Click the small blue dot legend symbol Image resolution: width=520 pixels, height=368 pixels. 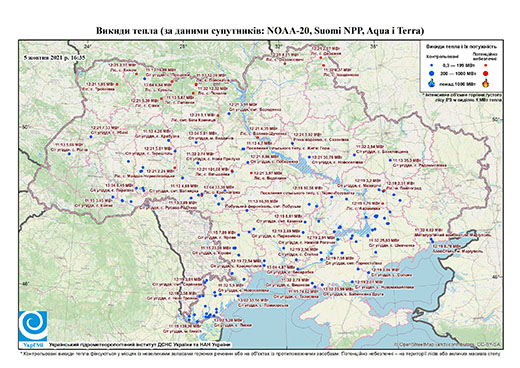432,65
